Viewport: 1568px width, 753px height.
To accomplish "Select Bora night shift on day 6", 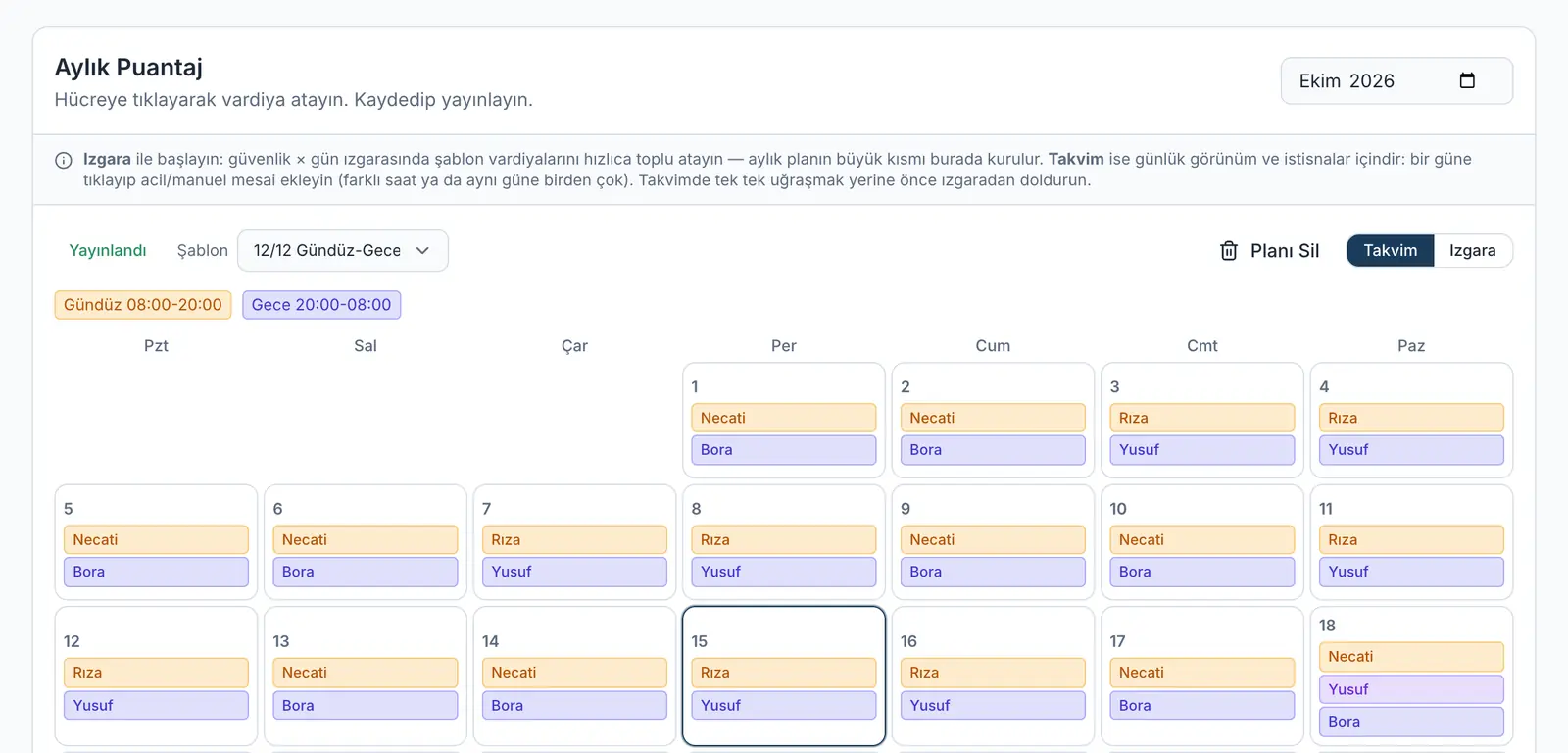I will point(366,572).
